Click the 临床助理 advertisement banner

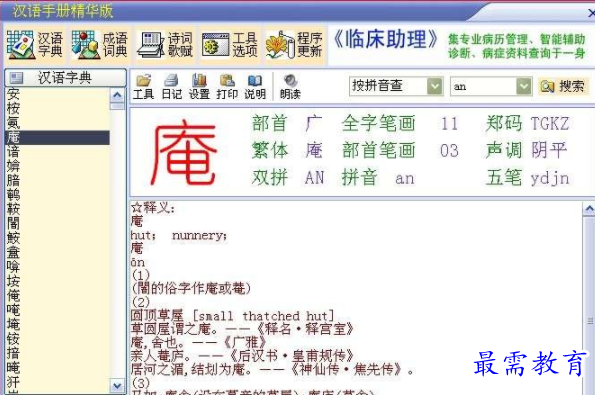pyautogui.click(x=460, y=45)
